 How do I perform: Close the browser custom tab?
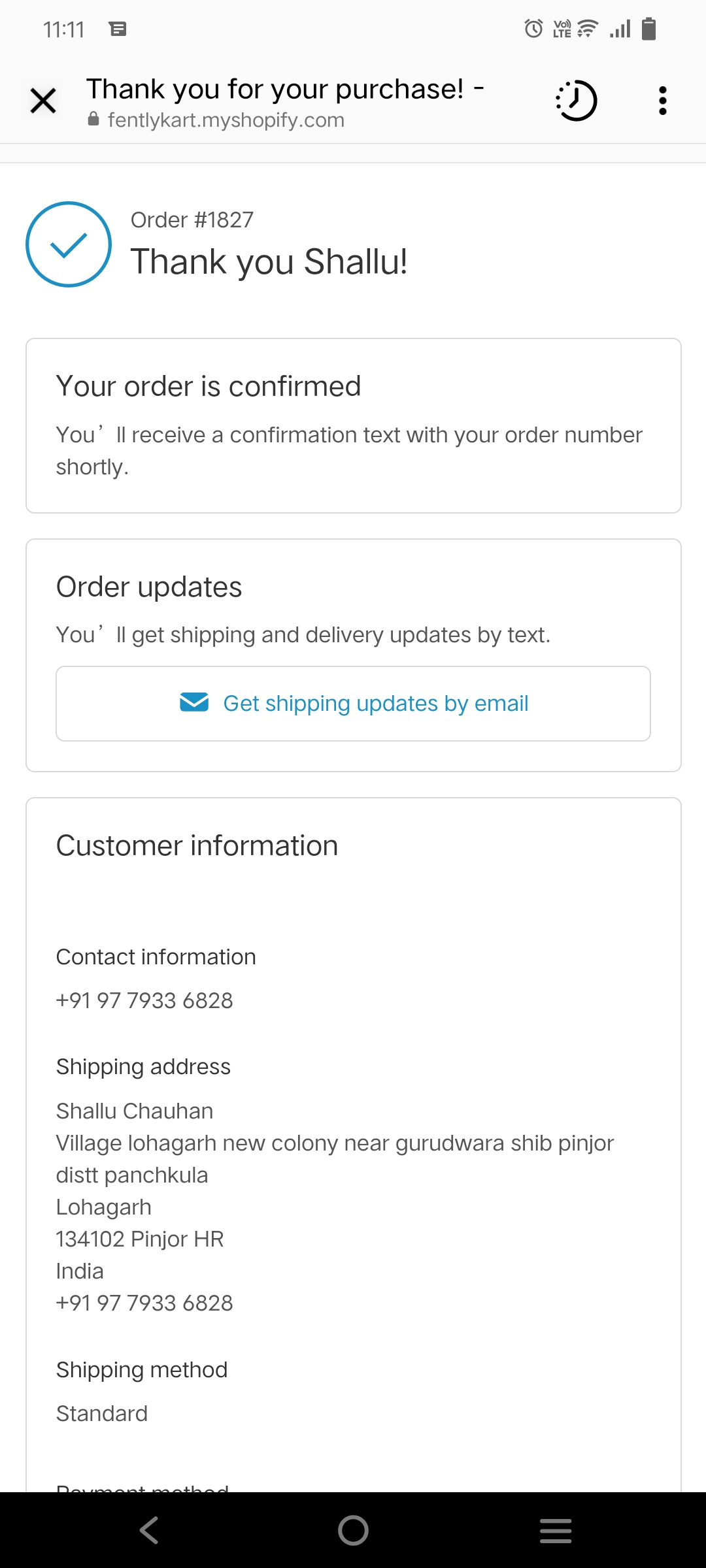(x=43, y=101)
